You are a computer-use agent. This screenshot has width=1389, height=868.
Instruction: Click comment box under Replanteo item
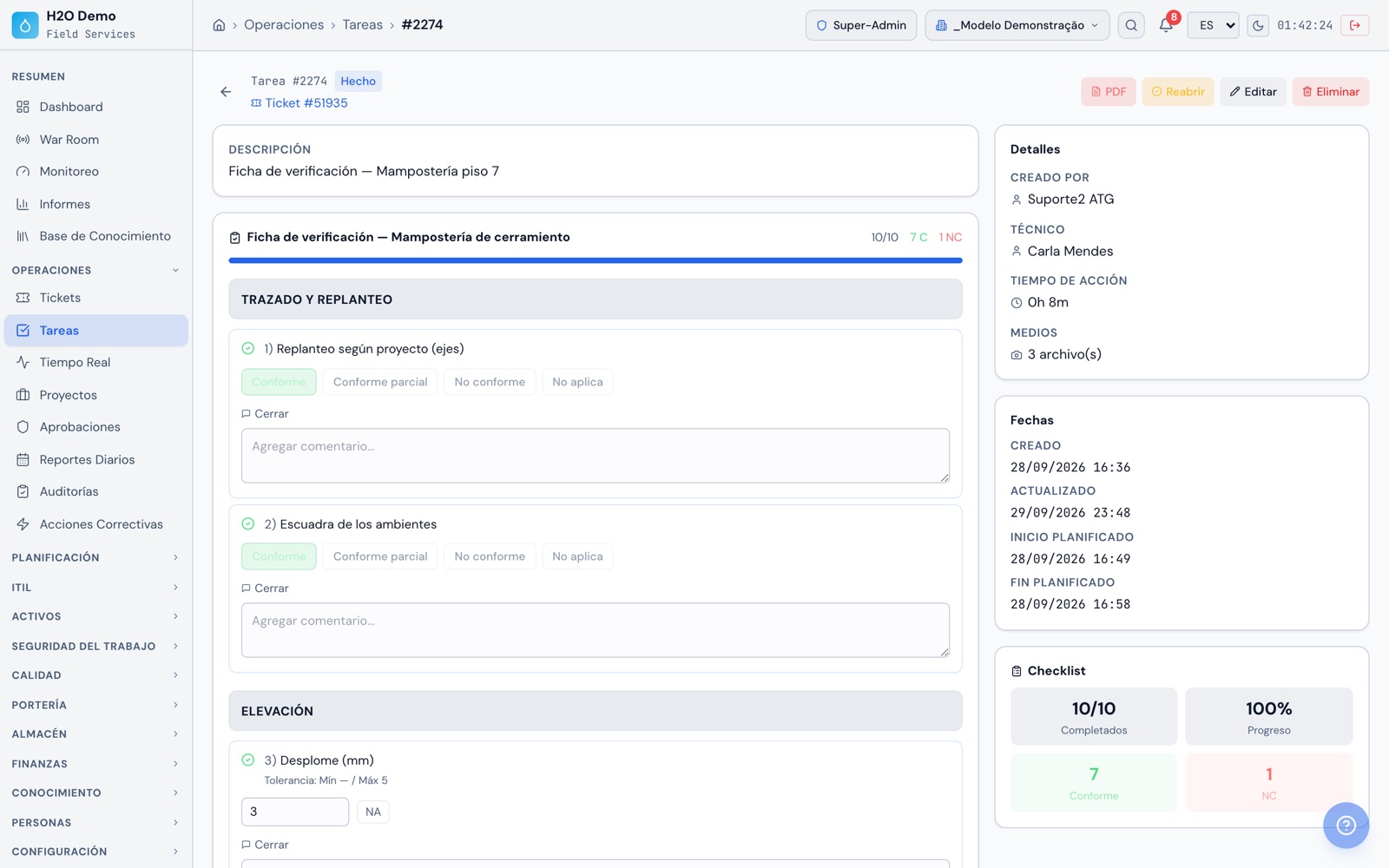coord(596,456)
